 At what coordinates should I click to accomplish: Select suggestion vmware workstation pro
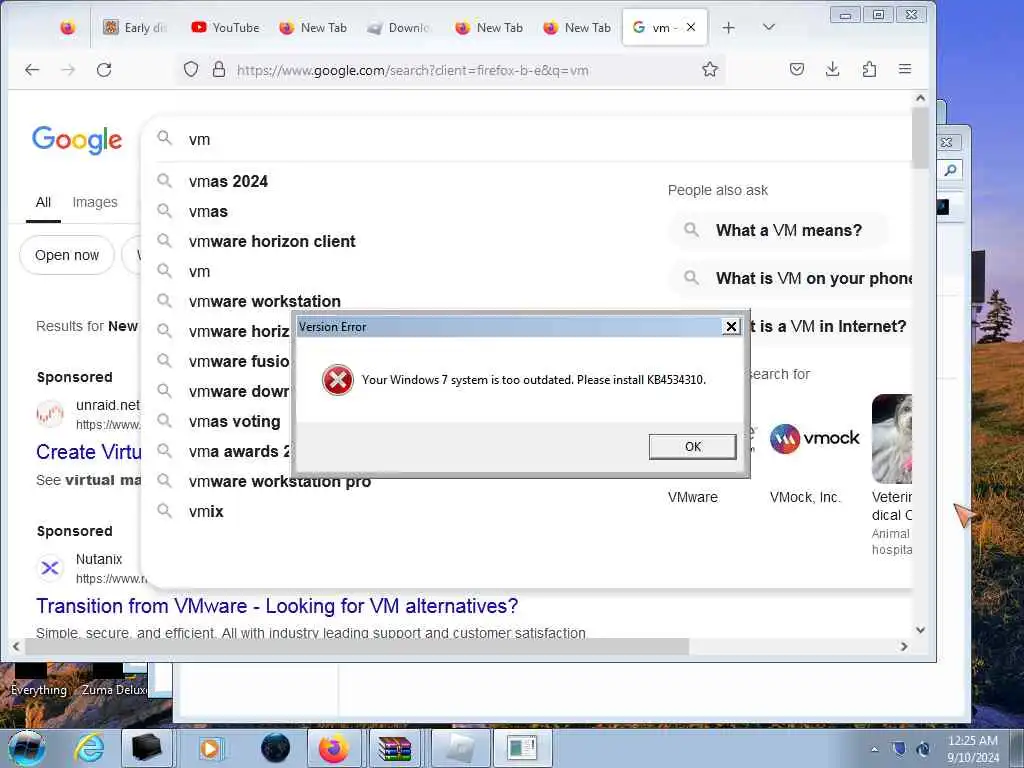(x=280, y=482)
